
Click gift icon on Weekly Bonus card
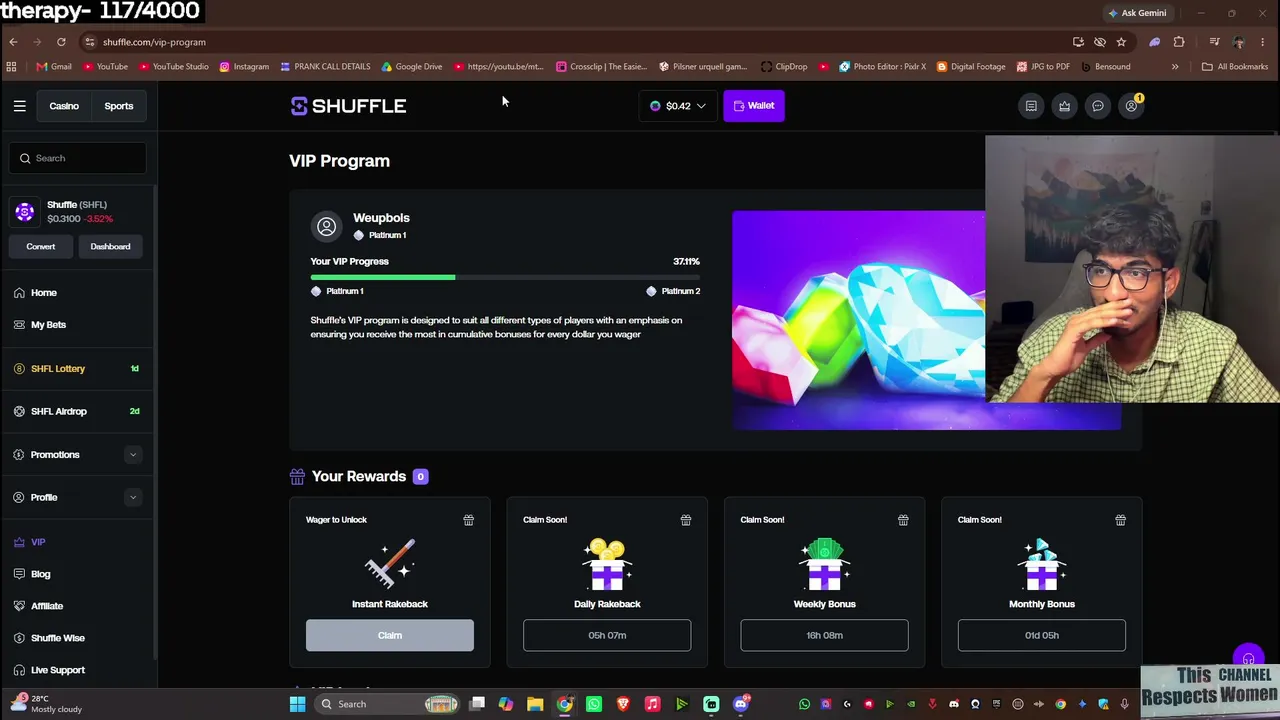[x=903, y=520]
